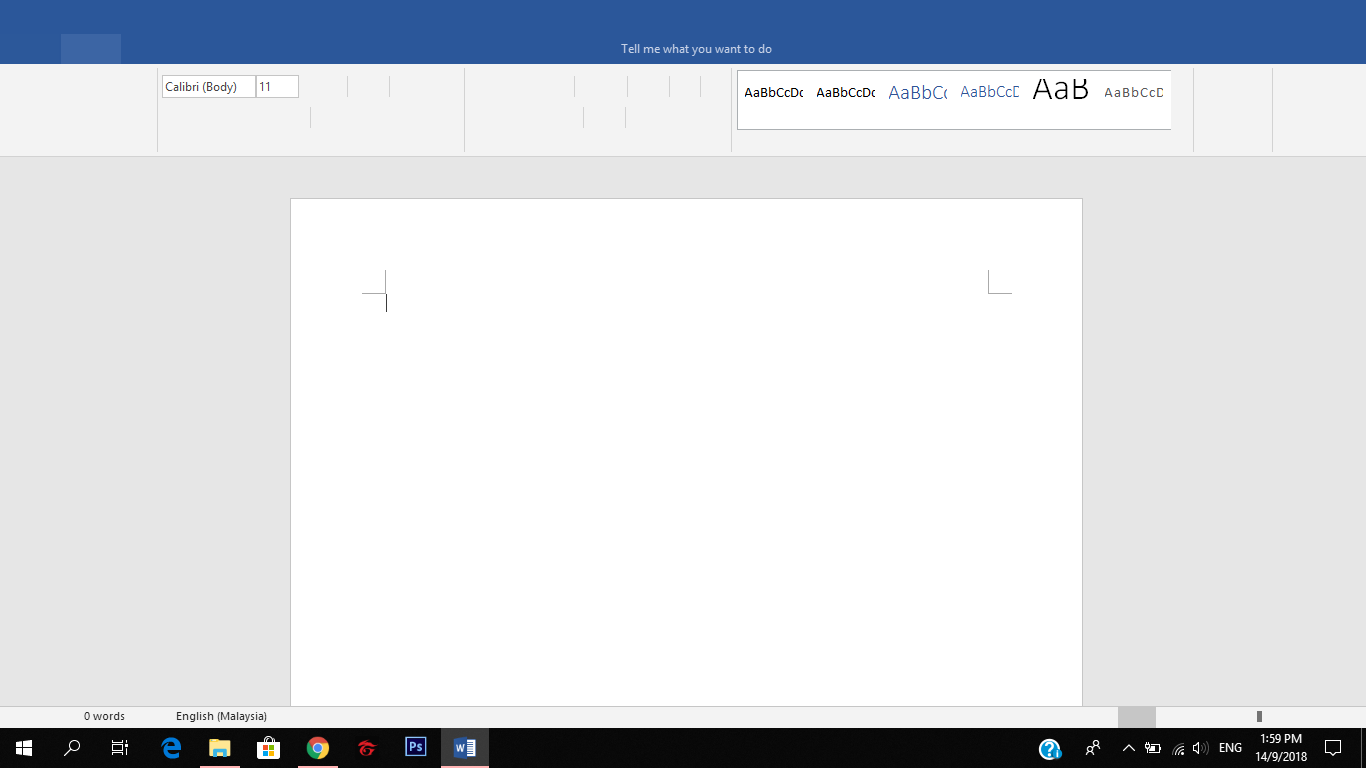The width and height of the screenshot is (1366, 768).
Task: Switch input language via ENG indicator
Action: point(1230,747)
